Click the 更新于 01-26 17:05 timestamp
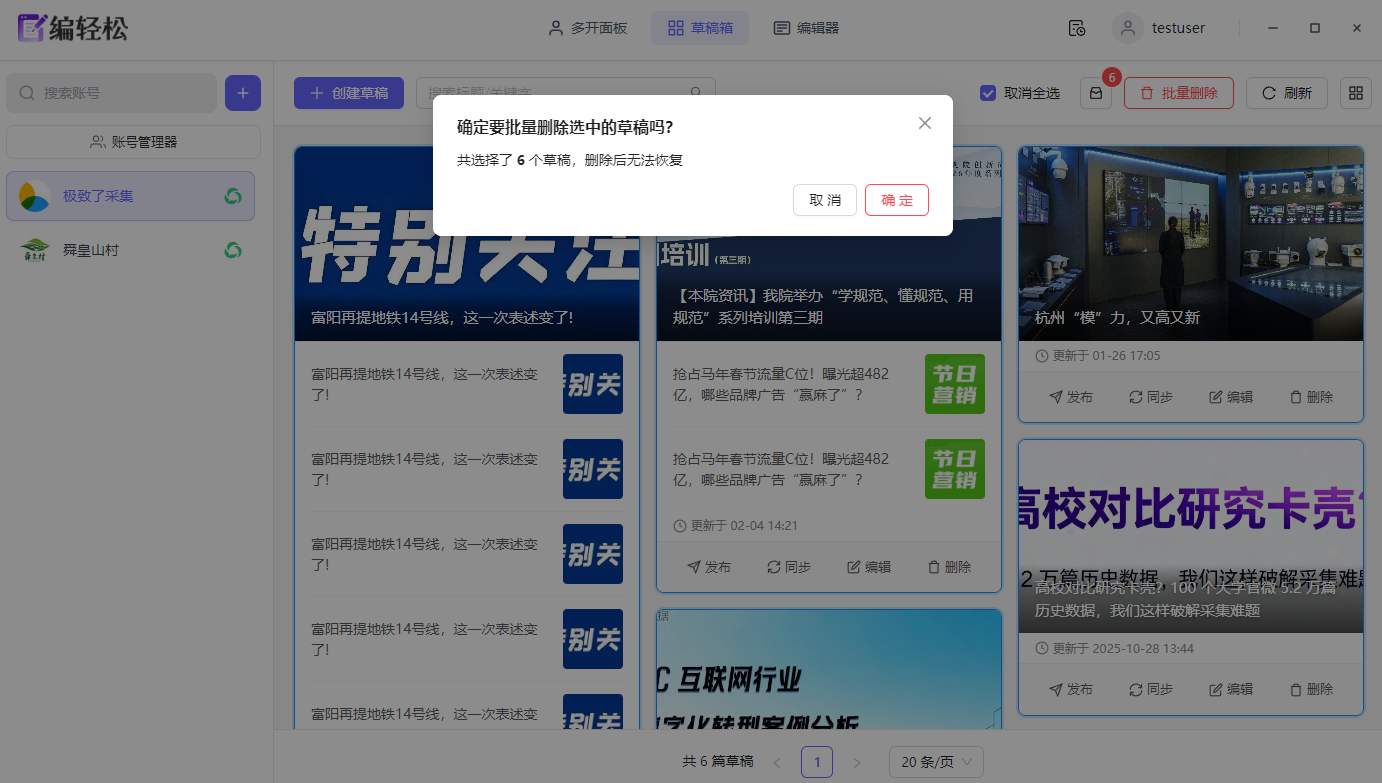This screenshot has width=1382, height=783. (x=1098, y=356)
